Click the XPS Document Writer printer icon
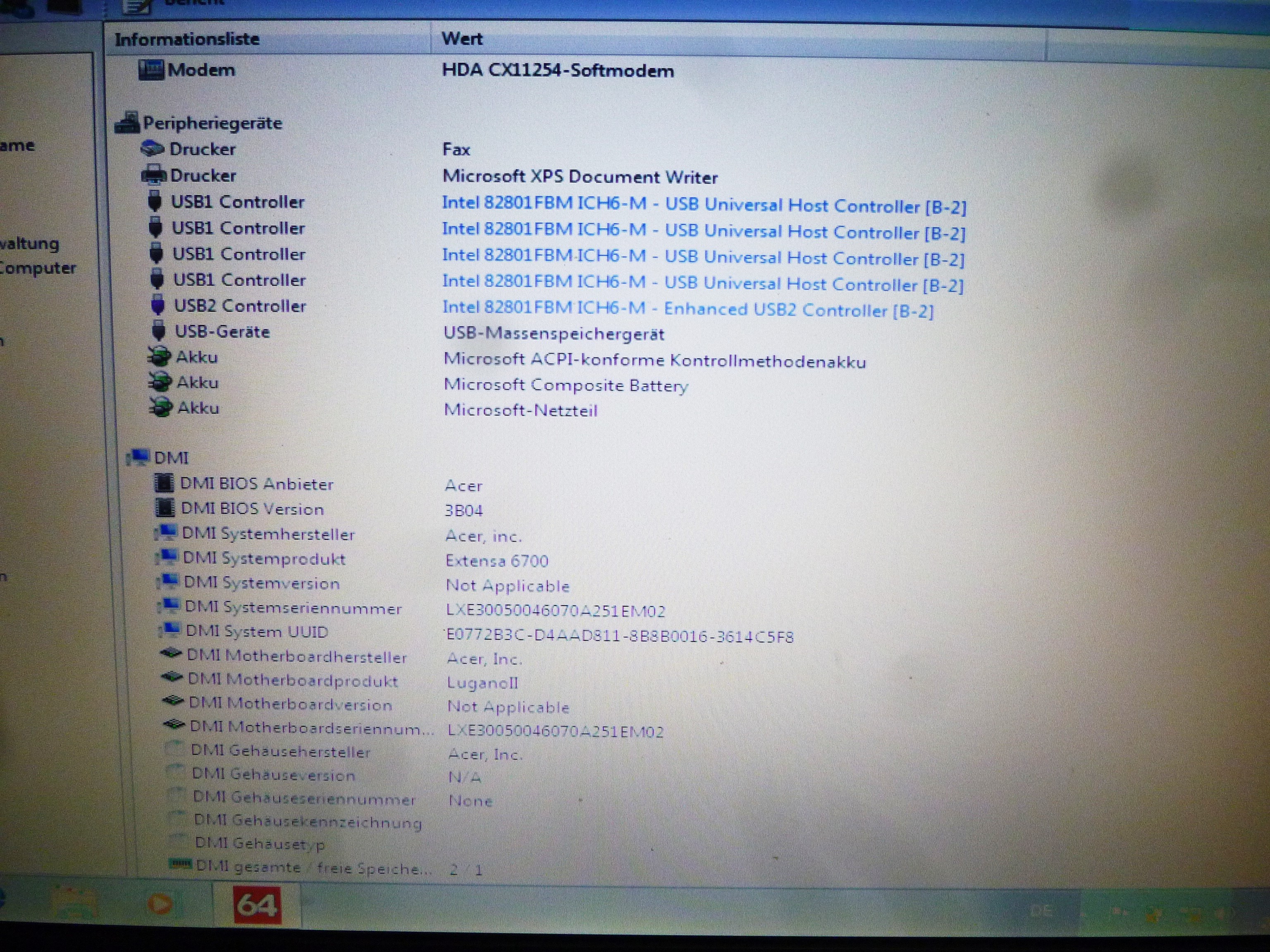The height and width of the screenshot is (952, 1270). click(154, 175)
